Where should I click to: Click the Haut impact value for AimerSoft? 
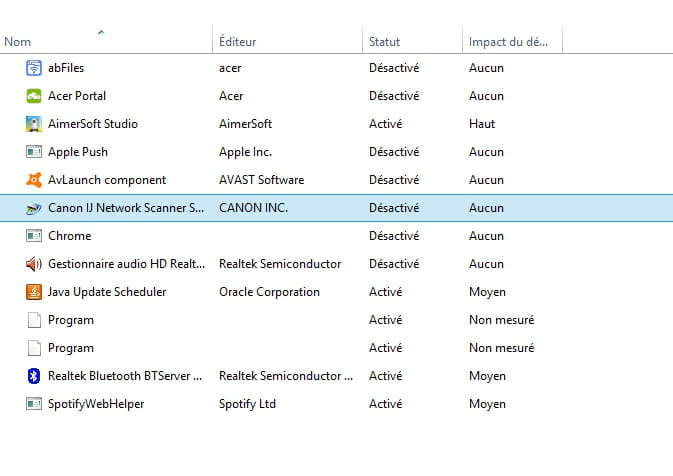pyautogui.click(x=482, y=124)
